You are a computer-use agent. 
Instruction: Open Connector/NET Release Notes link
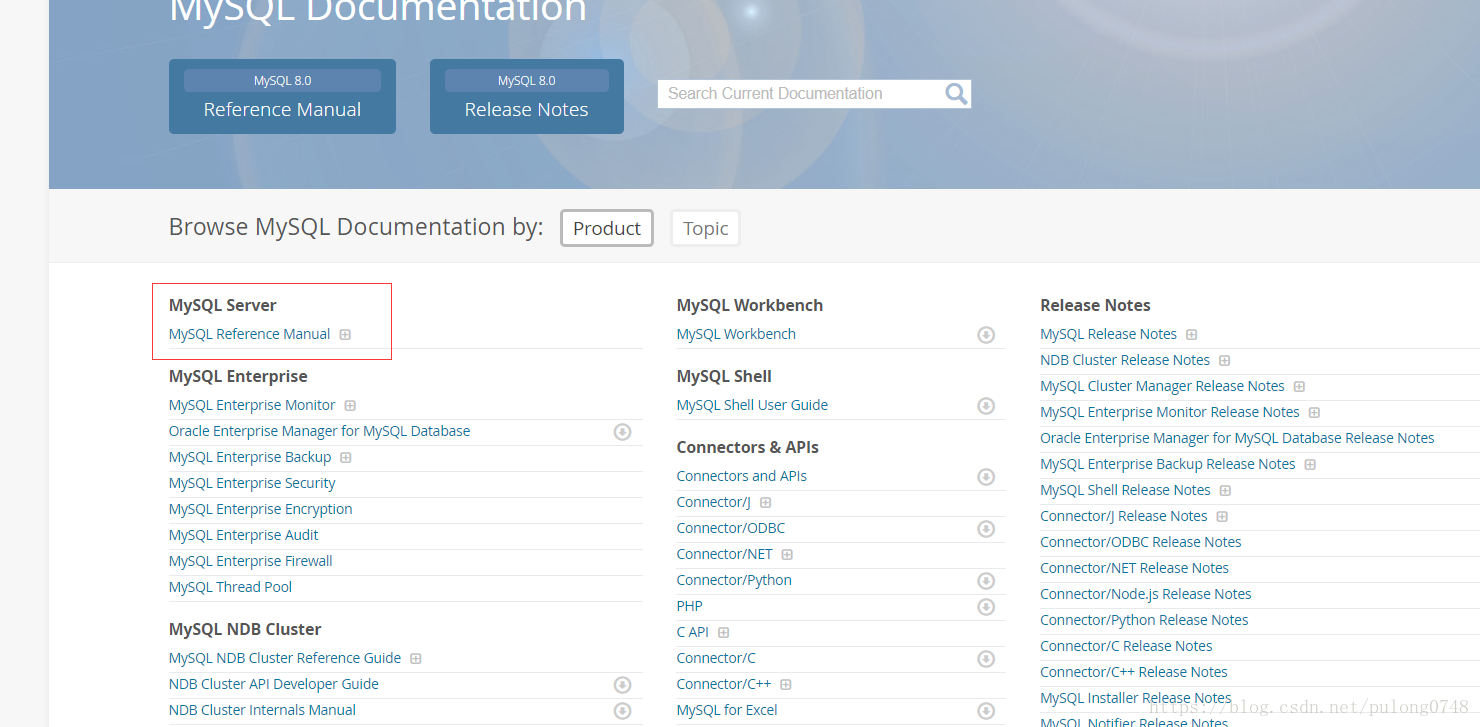tap(1135, 568)
